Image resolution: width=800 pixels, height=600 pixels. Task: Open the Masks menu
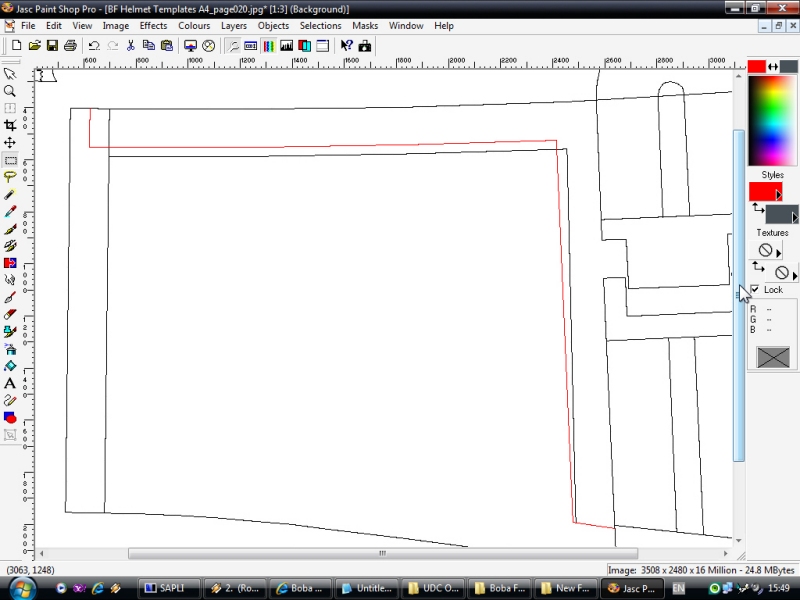click(x=365, y=26)
